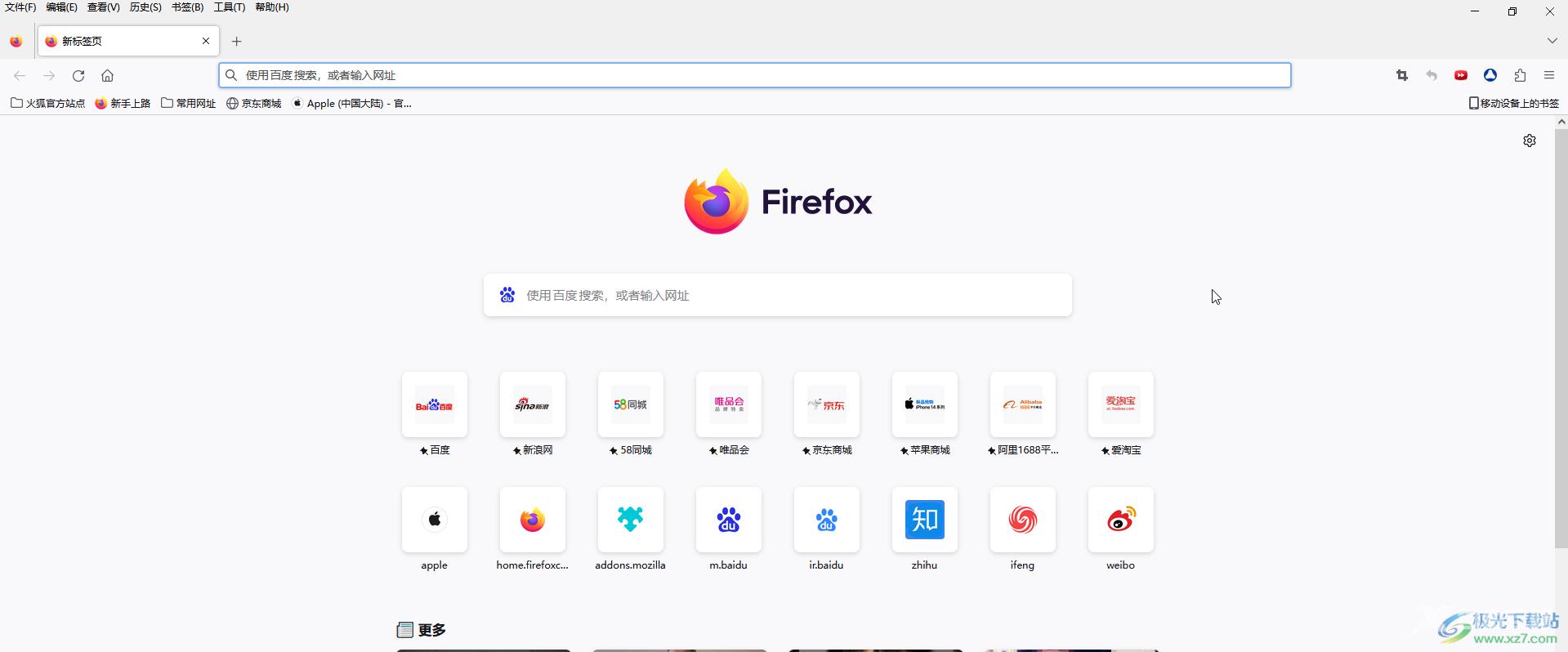This screenshot has width=1568, height=652.
Task: Click the Firefox pinned tab icon
Action: (16, 41)
